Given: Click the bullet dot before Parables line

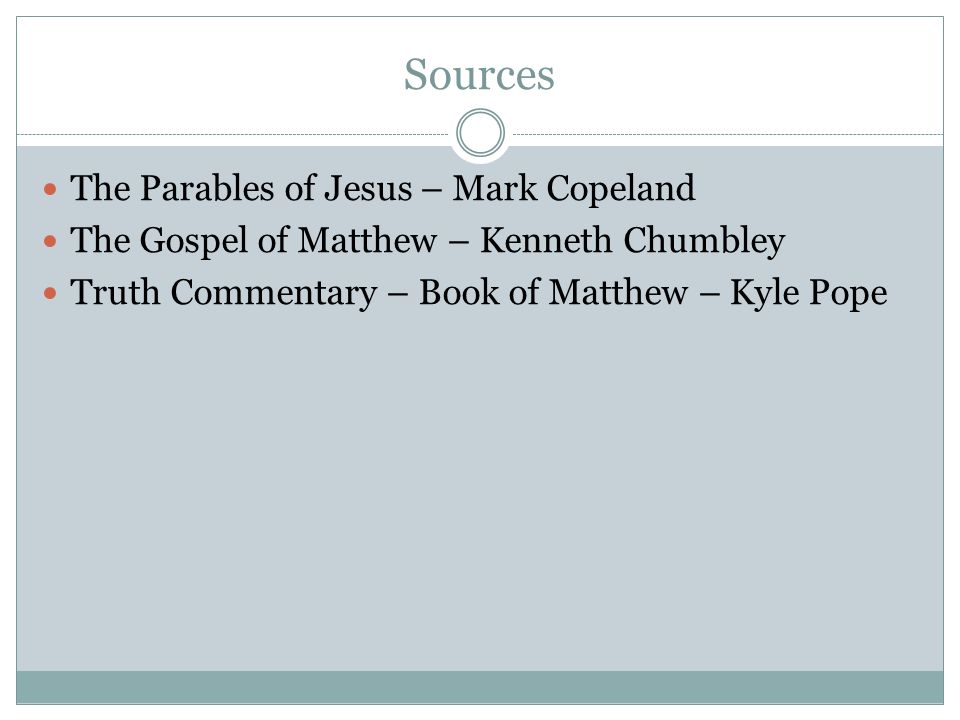Looking at the screenshot, I should (x=50, y=189).
